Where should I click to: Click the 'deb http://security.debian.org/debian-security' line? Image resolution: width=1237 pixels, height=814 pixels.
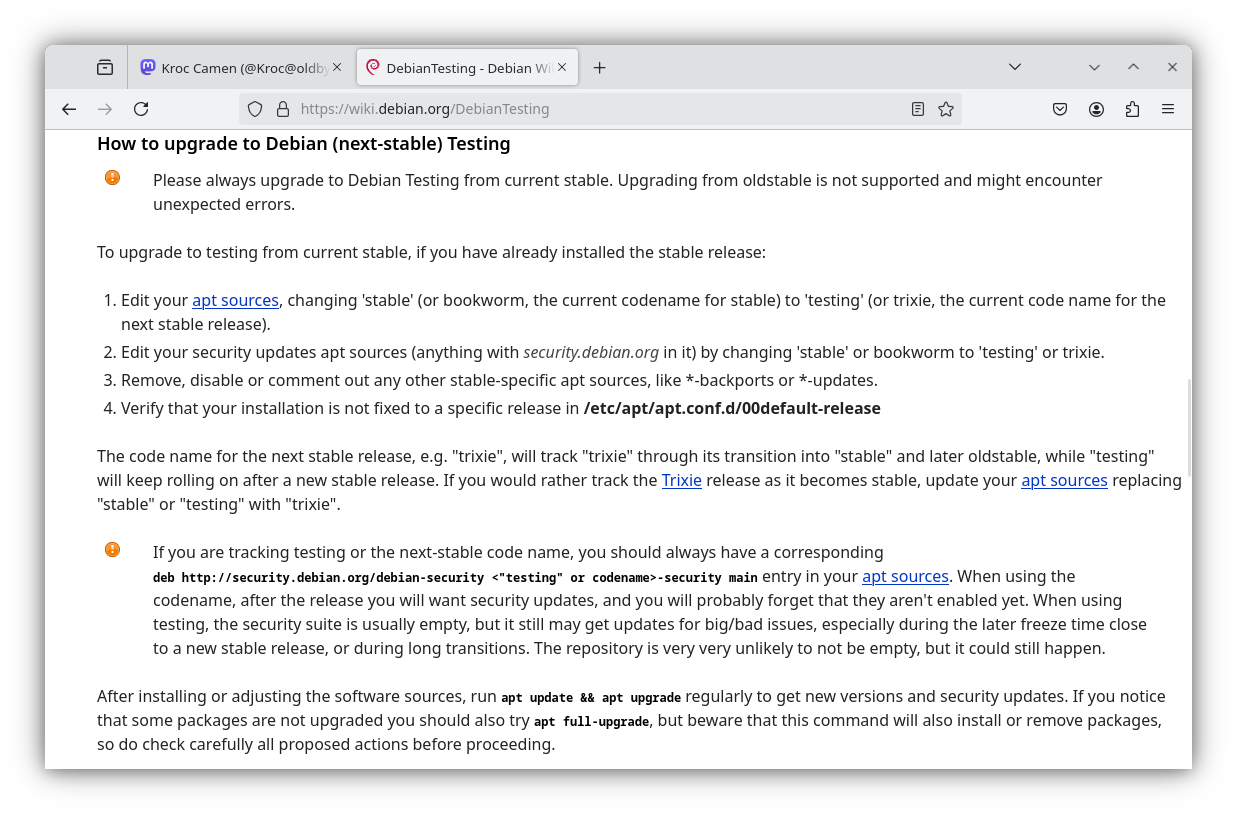(x=455, y=577)
